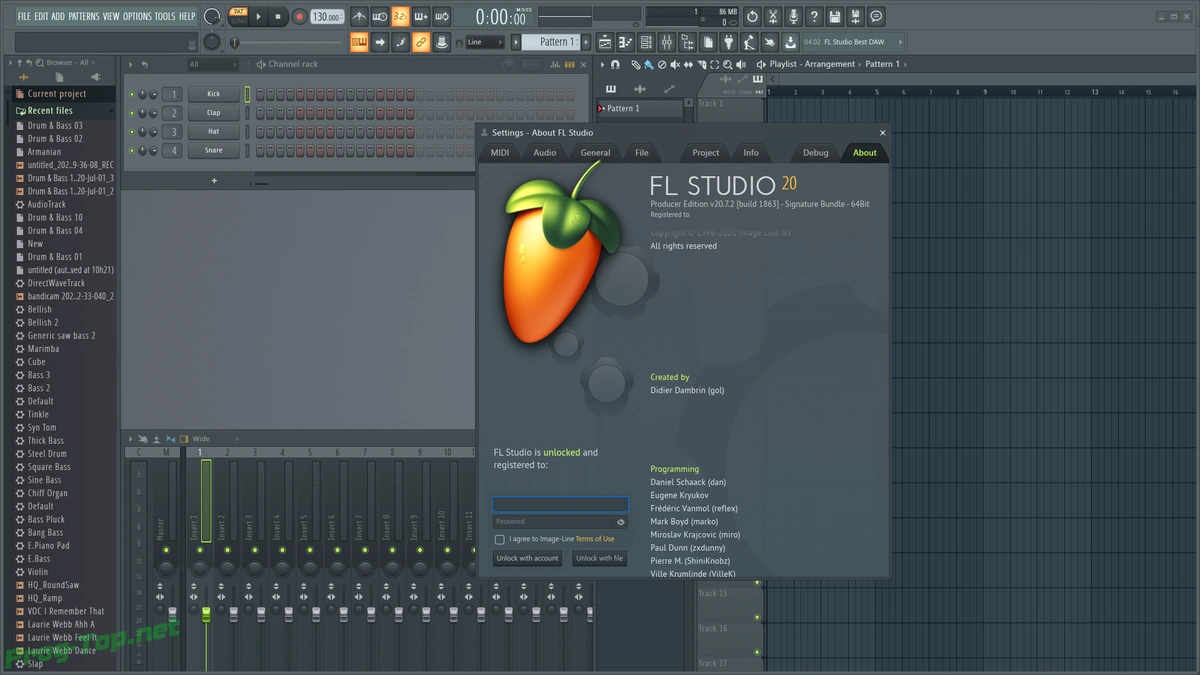Toggle password visibility eye icon

click(621, 521)
